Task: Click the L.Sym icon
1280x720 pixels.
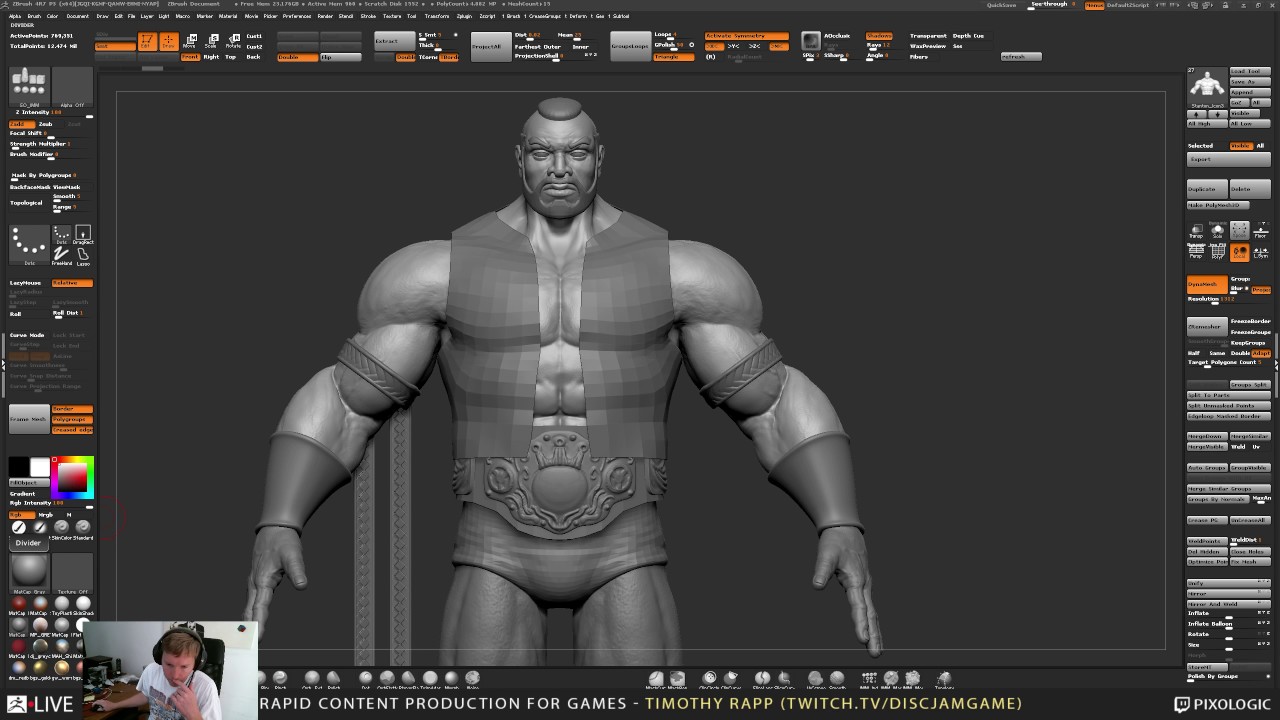Action: tap(1260, 252)
